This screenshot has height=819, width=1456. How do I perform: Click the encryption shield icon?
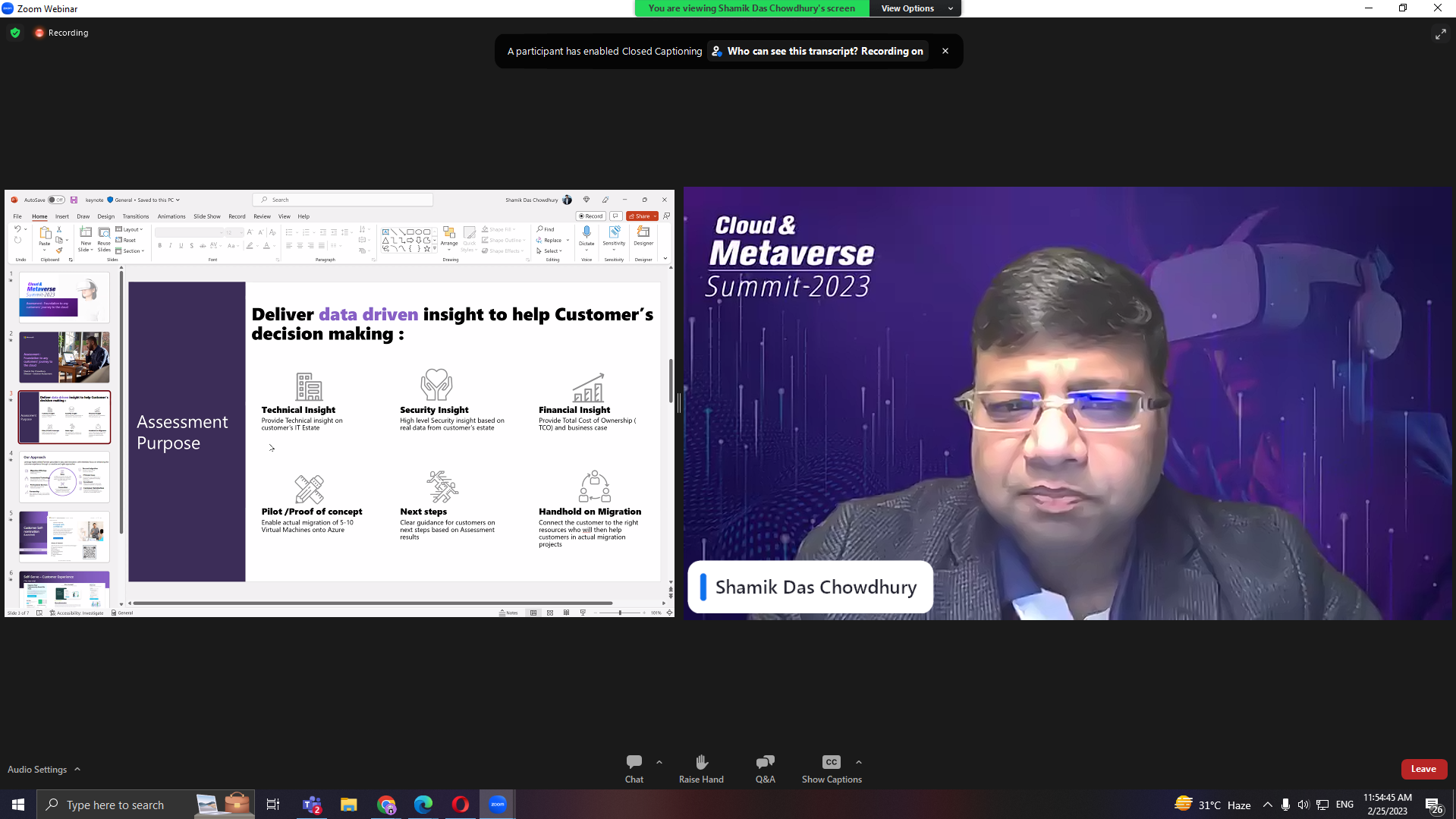click(x=15, y=33)
